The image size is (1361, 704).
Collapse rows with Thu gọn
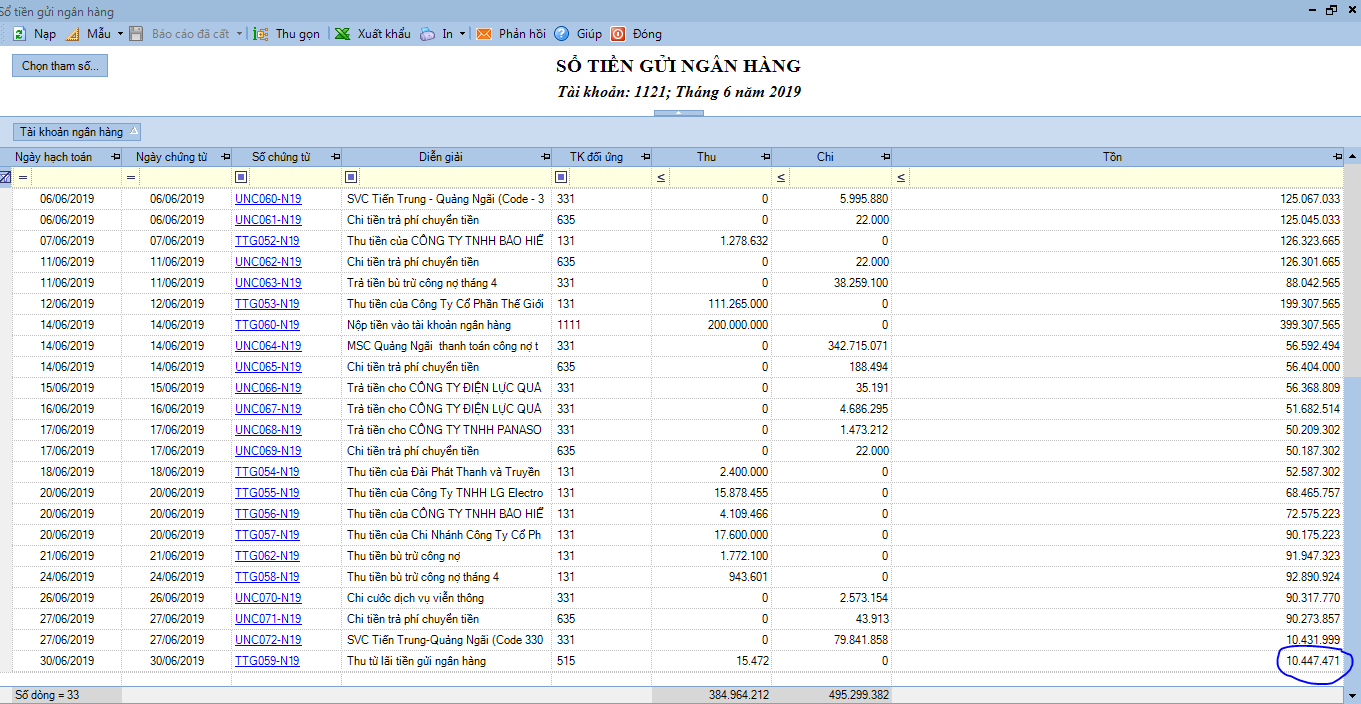pyautogui.click(x=287, y=34)
